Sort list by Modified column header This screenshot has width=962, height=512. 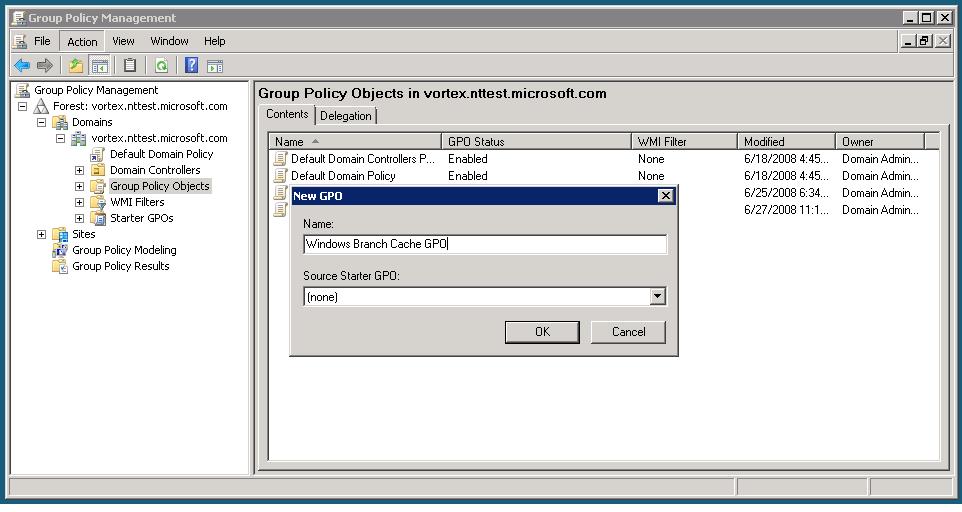[x=787, y=142]
